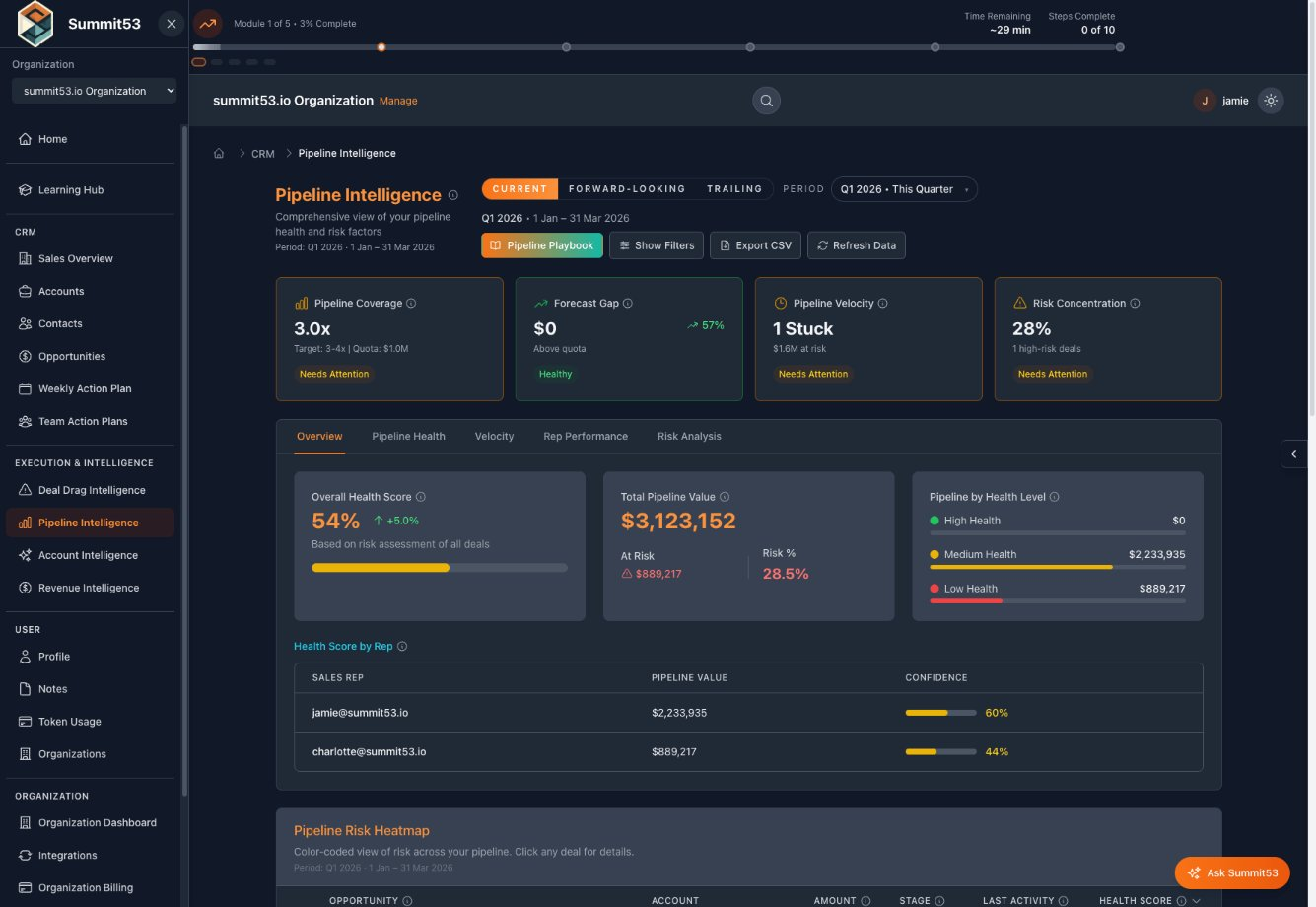Click the Refresh Data icon

point(821,244)
